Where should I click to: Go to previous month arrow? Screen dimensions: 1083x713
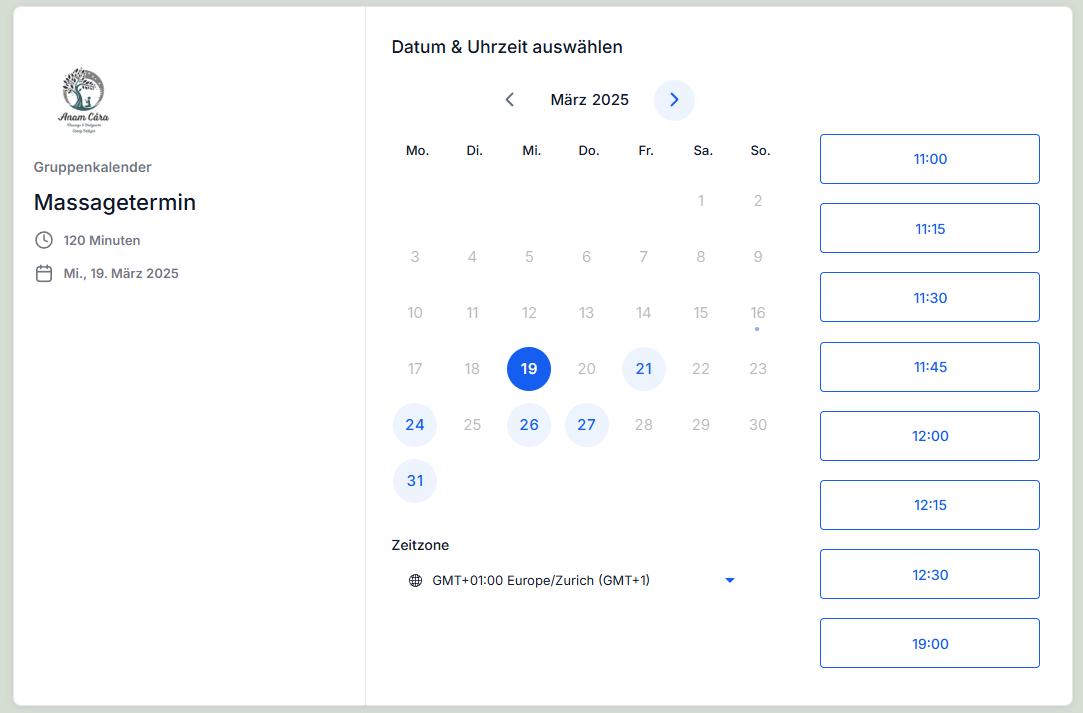(510, 100)
